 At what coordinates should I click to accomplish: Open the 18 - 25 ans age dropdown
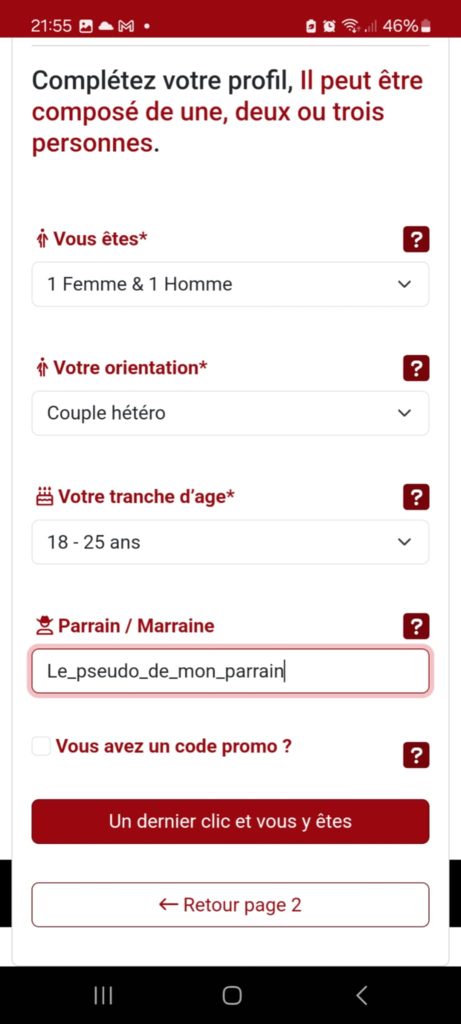tap(230, 542)
